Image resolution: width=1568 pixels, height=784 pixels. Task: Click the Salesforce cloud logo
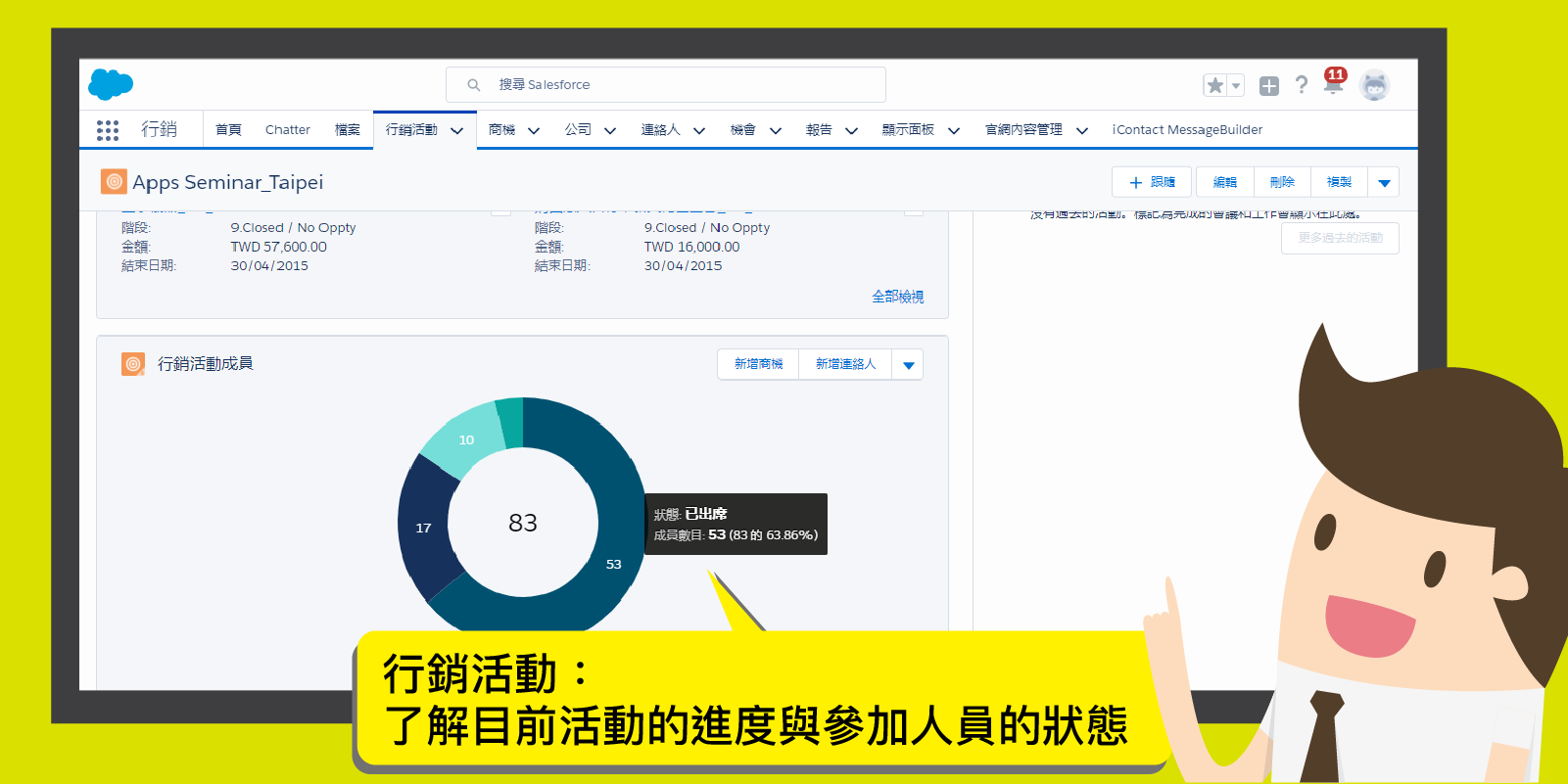(x=111, y=85)
